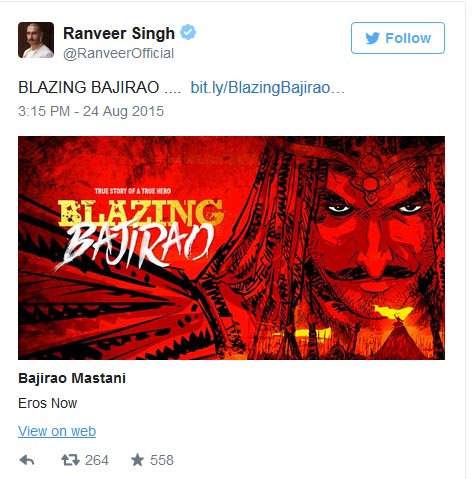Click the @RanveerOfficial handle
Viewport: 473px width, 479px height.
pos(118,53)
